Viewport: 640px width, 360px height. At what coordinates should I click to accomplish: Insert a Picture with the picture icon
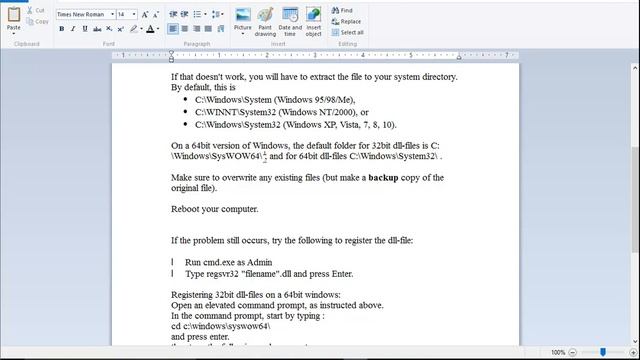[243, 15]
